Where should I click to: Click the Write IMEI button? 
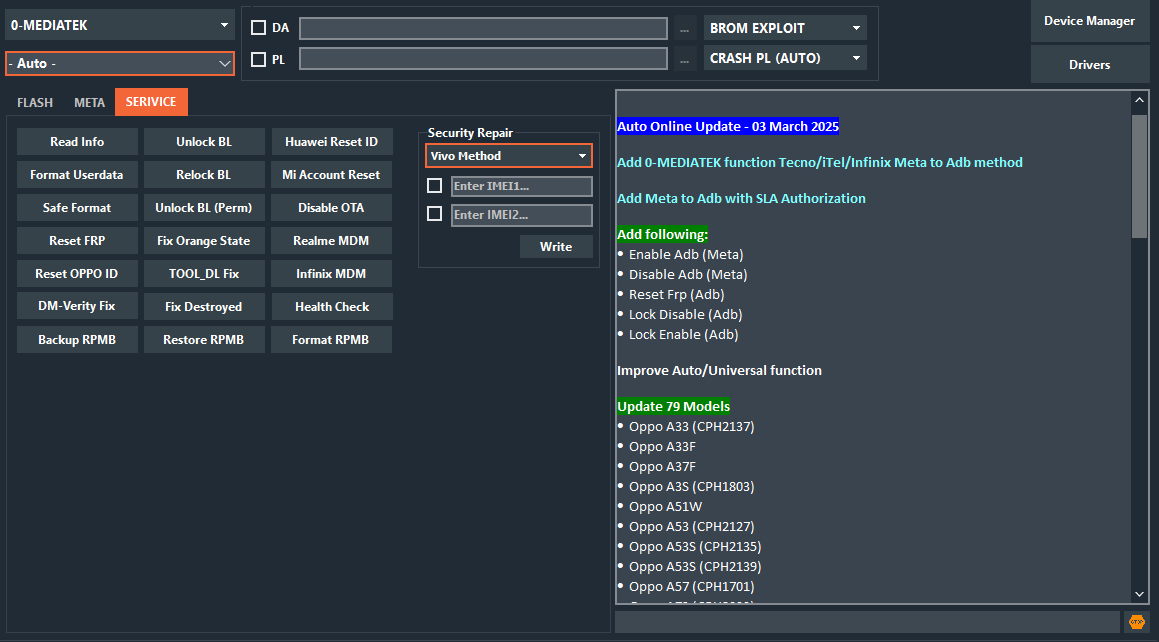point(556,247)
